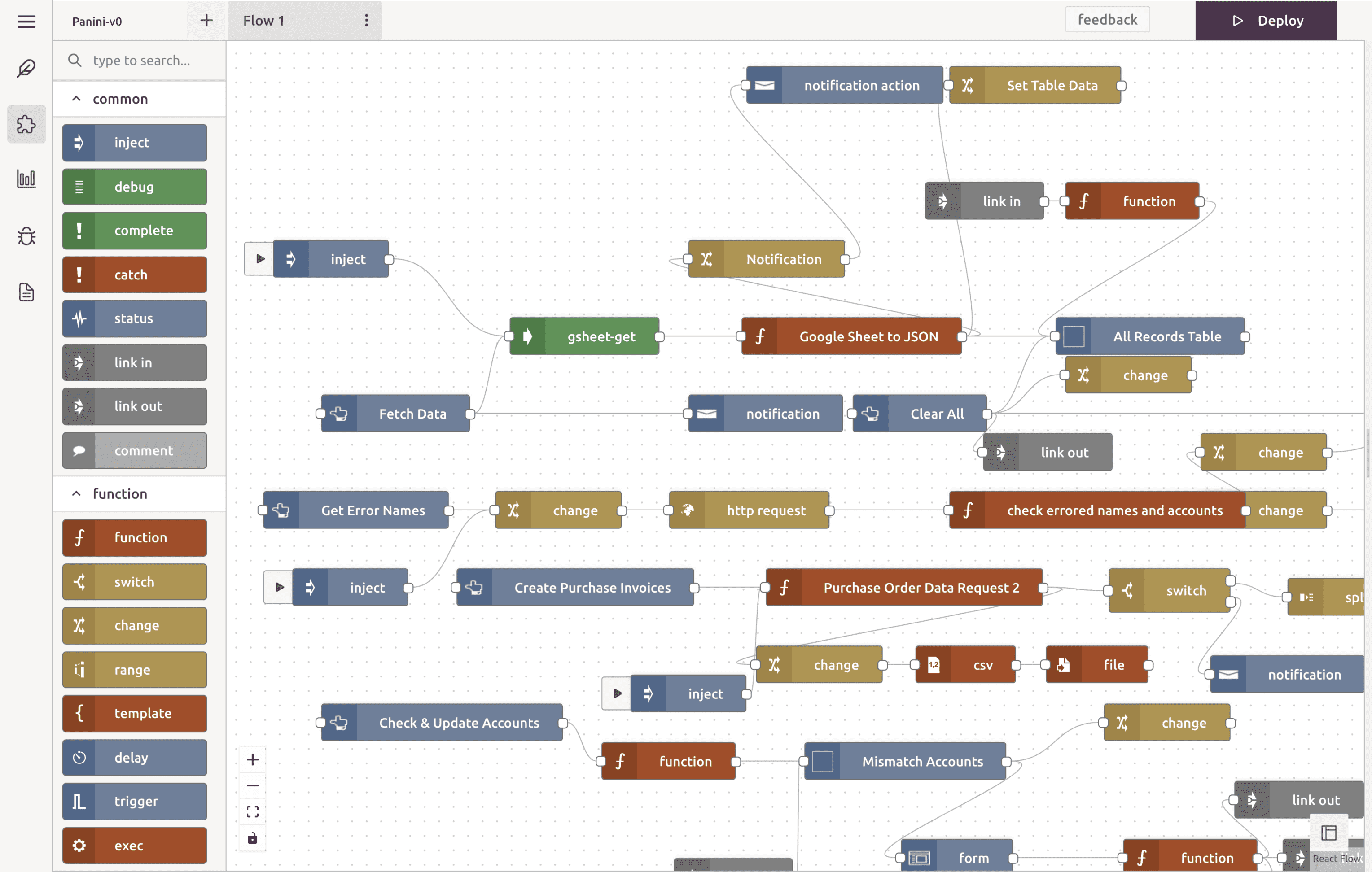Screen dimensions: 1372x872
Task: Open the hamburger main menu
Action: tap(26, 21)
